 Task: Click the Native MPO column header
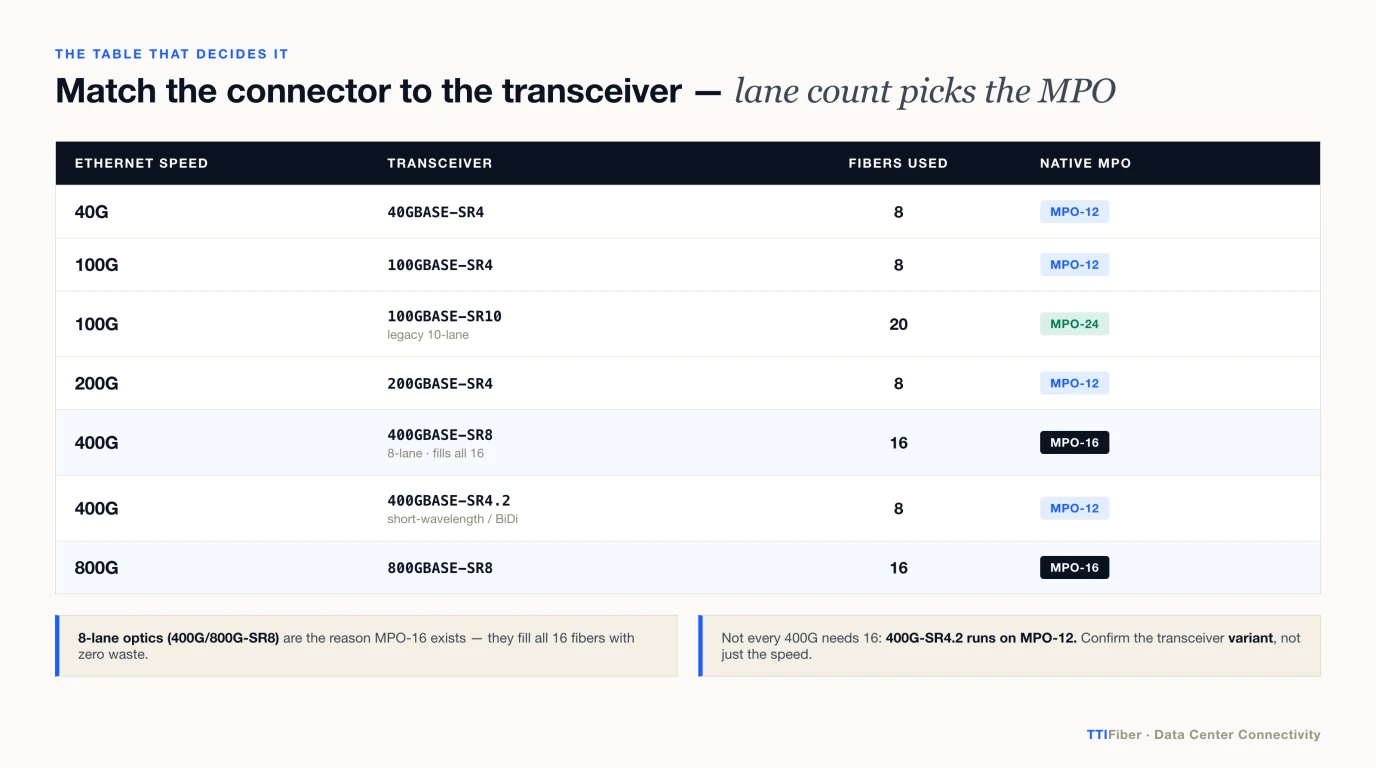tap(1085, 163)
